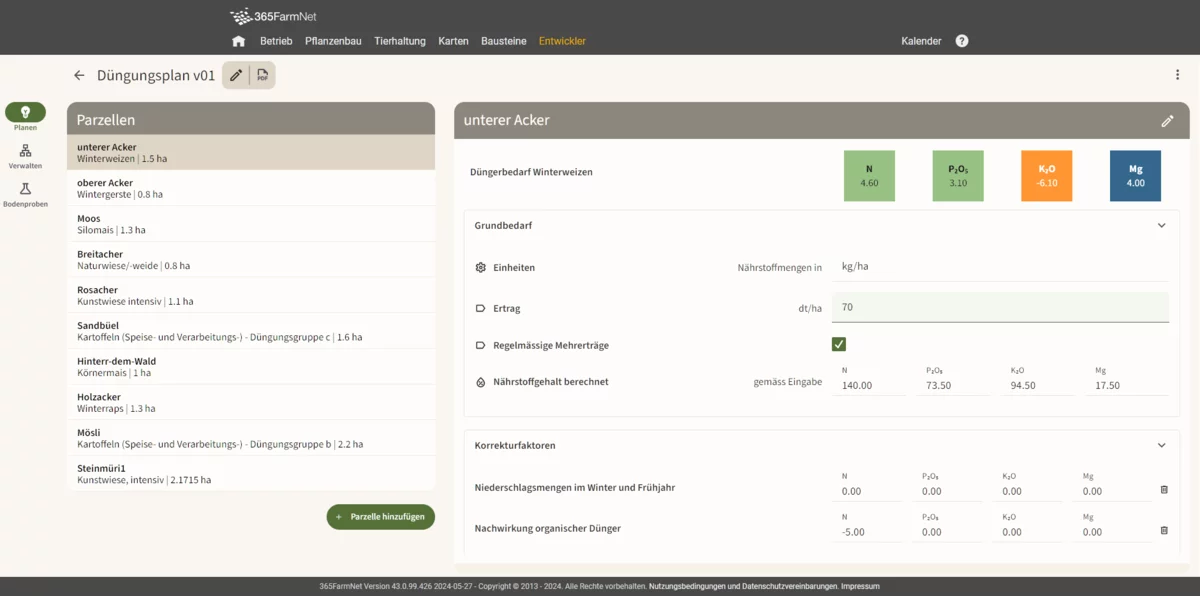Open the Planen lightbulb sidebar icon
The image size is (1200, 596).
pyautogui.click(x=25, y=112)
